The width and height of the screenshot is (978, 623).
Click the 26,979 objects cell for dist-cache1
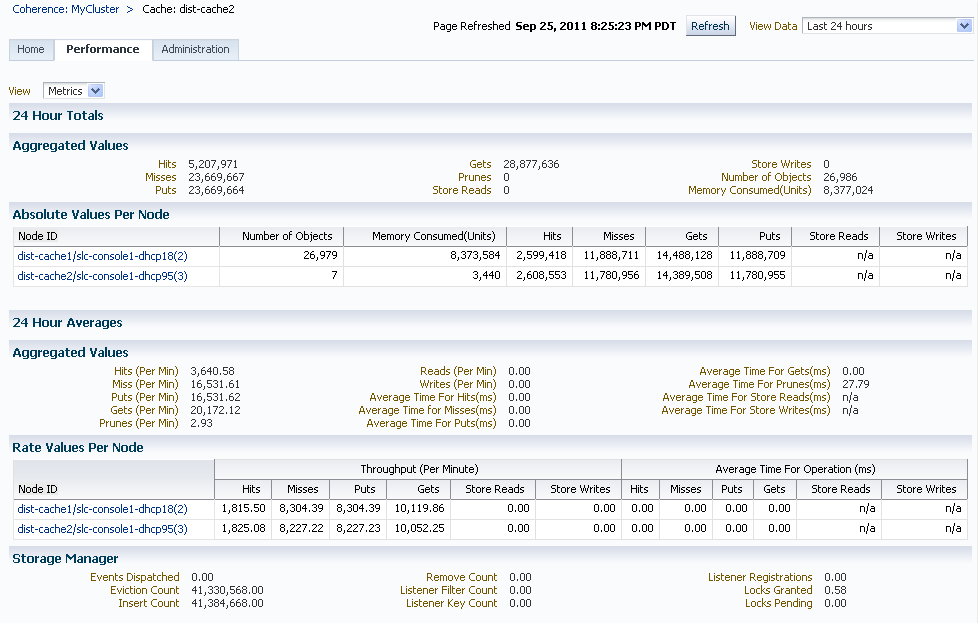pyautogui.click(x=281, y=256)
